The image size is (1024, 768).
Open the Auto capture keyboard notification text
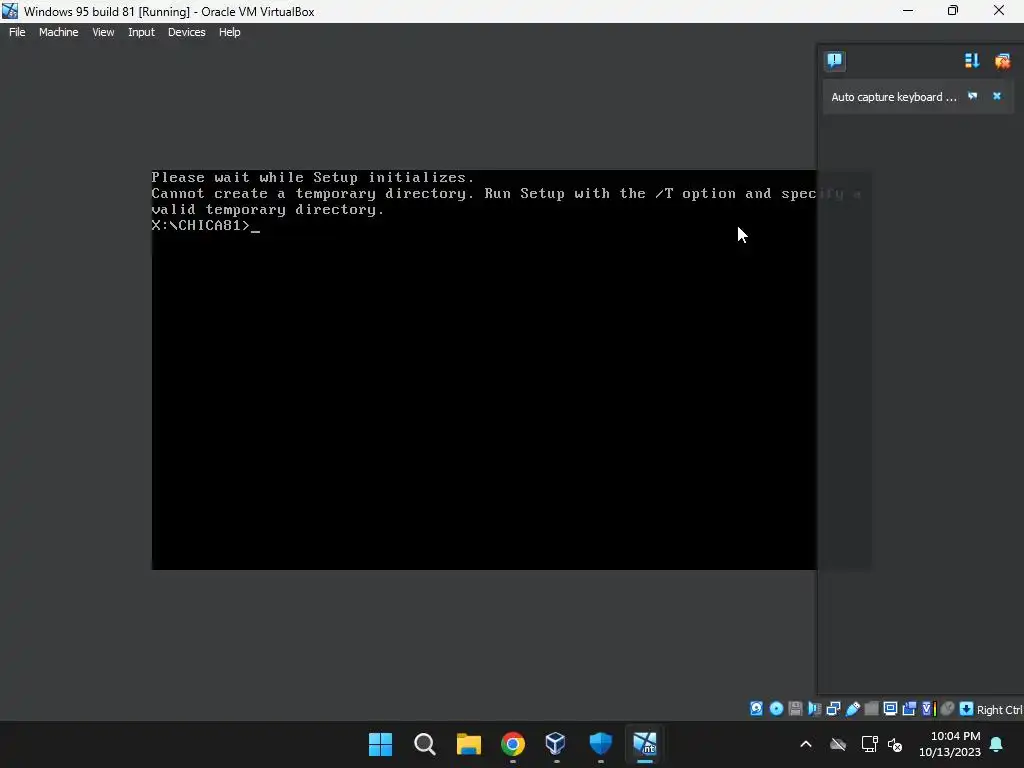893,97
